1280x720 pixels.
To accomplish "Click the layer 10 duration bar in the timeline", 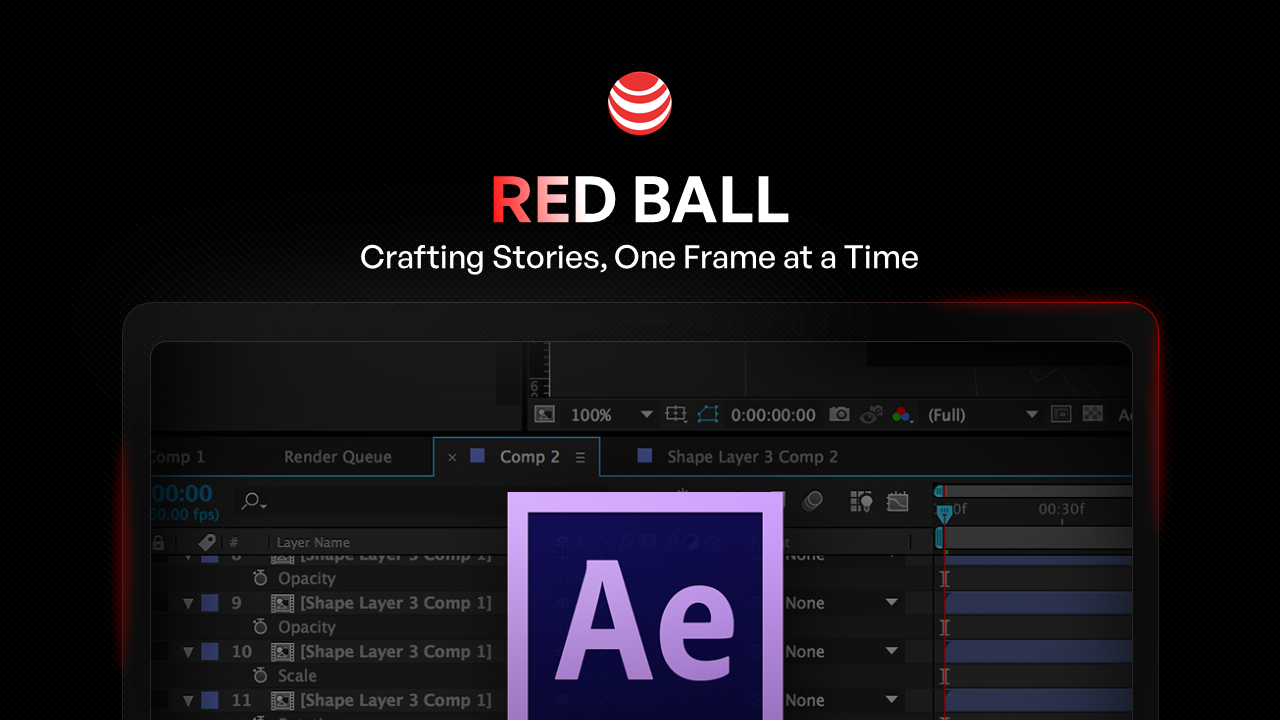I will tap(1038, 651).
